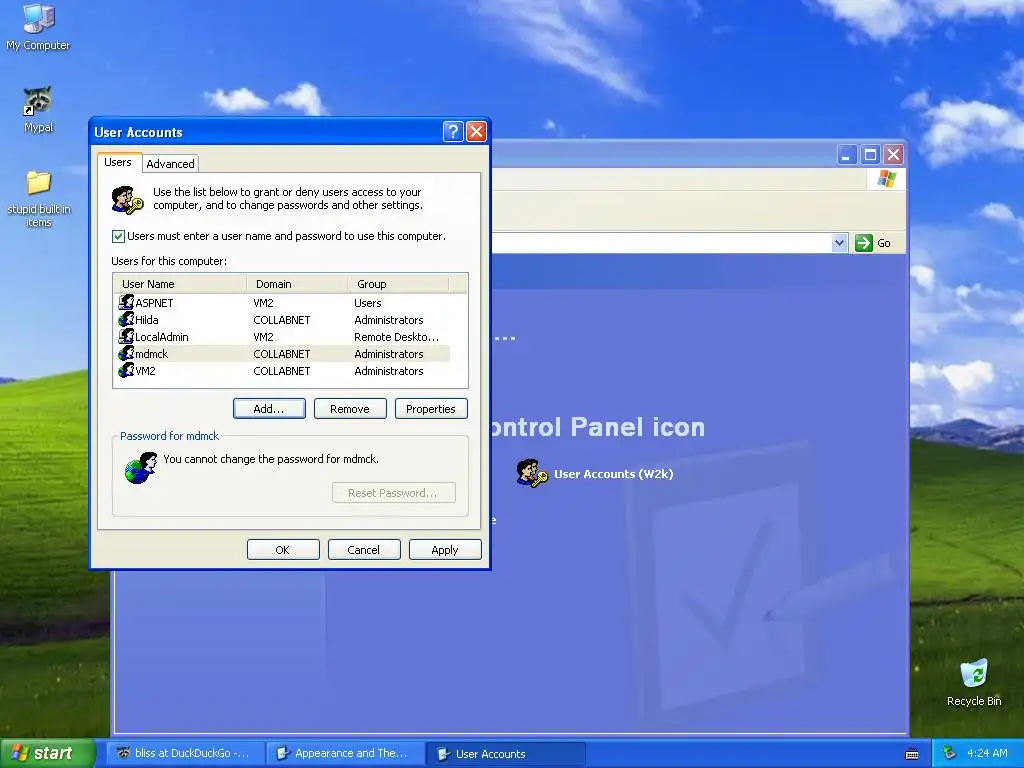Open the 'stupid built in items' folder

[x=39, y=199]
